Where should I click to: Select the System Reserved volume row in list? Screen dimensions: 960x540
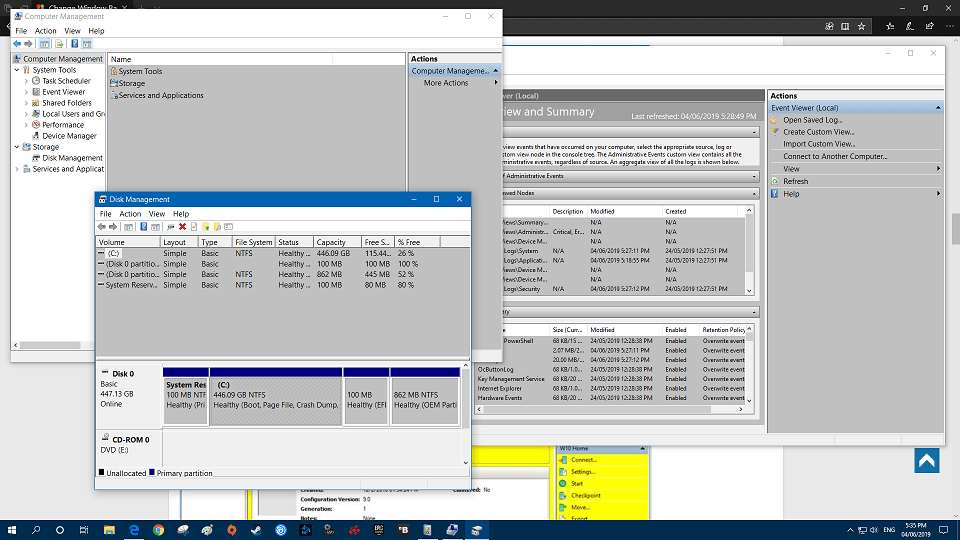(x=282, y=285)
